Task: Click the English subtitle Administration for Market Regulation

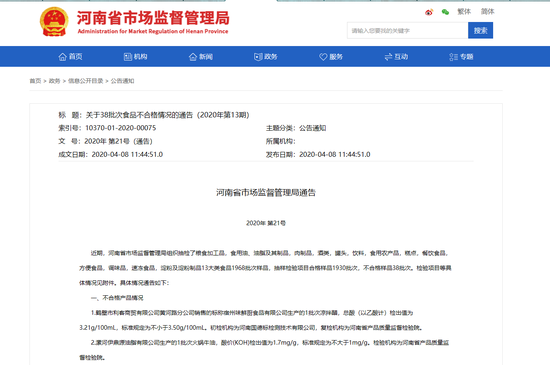Action: 153,31
